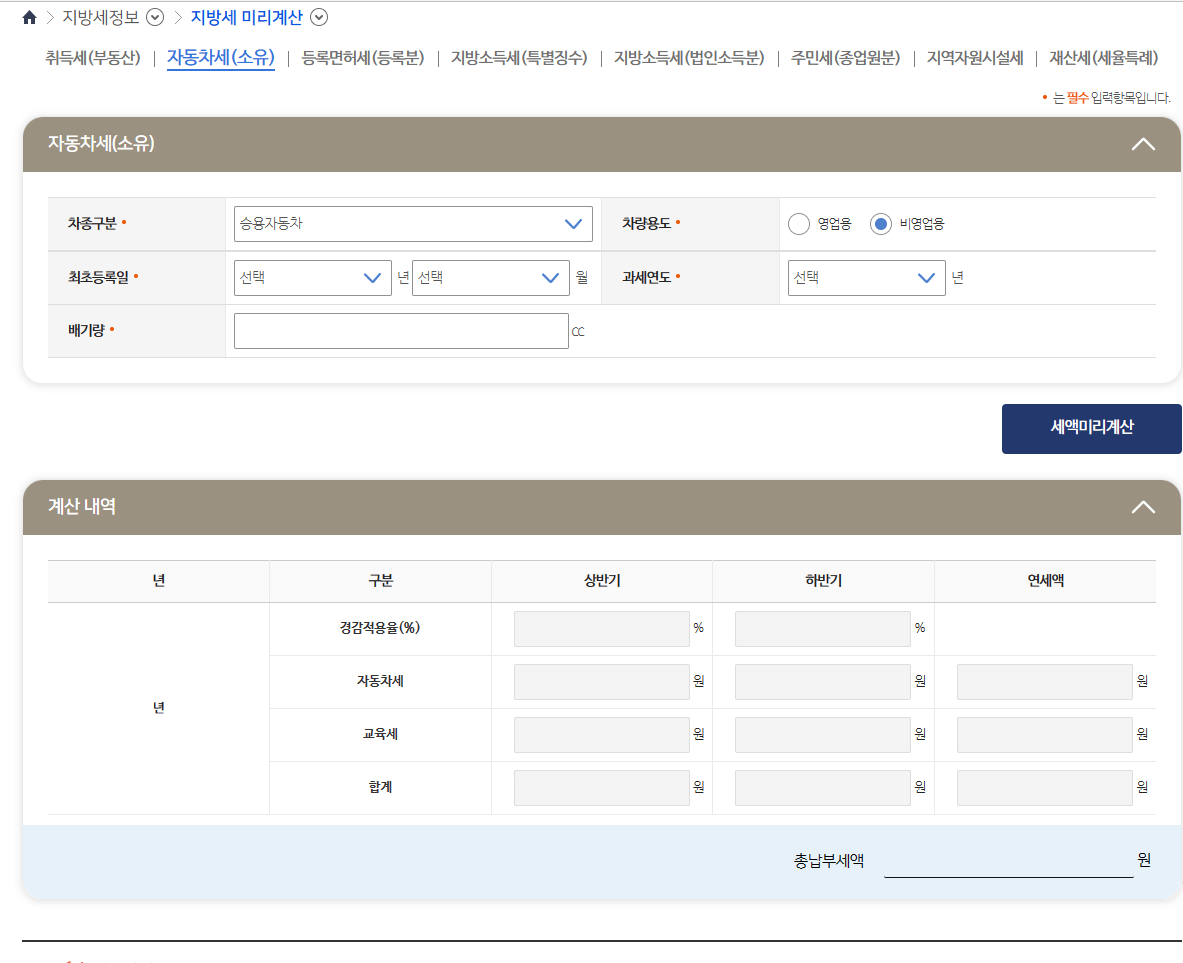Screen dimensions: 1183x963
Task: Click the 지방세정보 breadcrumb link
Action: 100,17
